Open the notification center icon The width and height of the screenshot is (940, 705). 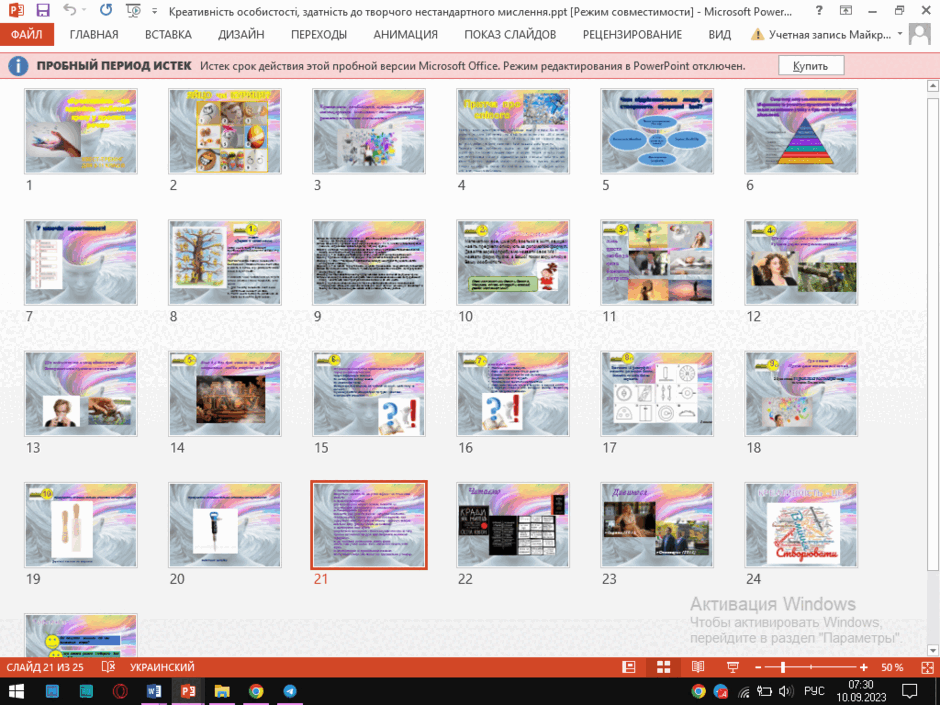click(910, 691)
